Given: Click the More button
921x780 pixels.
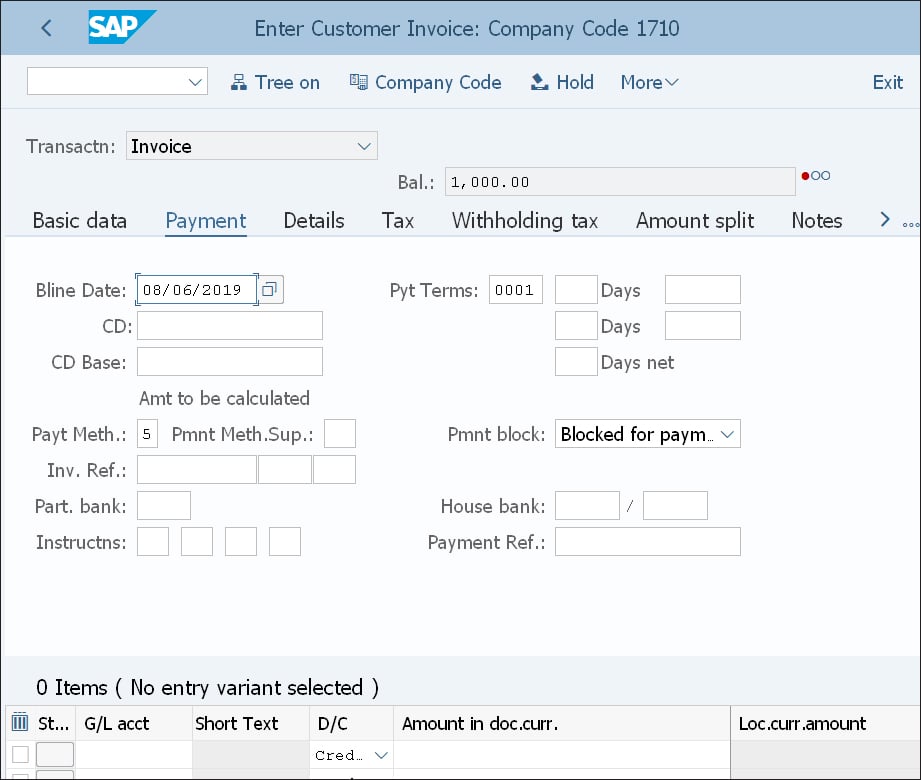Looking at the screenshot, I should tap(647, 82).
